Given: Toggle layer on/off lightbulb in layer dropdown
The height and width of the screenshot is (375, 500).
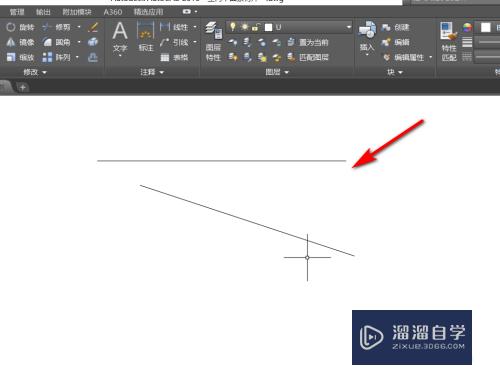Looking at the screenshot, I should [x=233, y=27].
